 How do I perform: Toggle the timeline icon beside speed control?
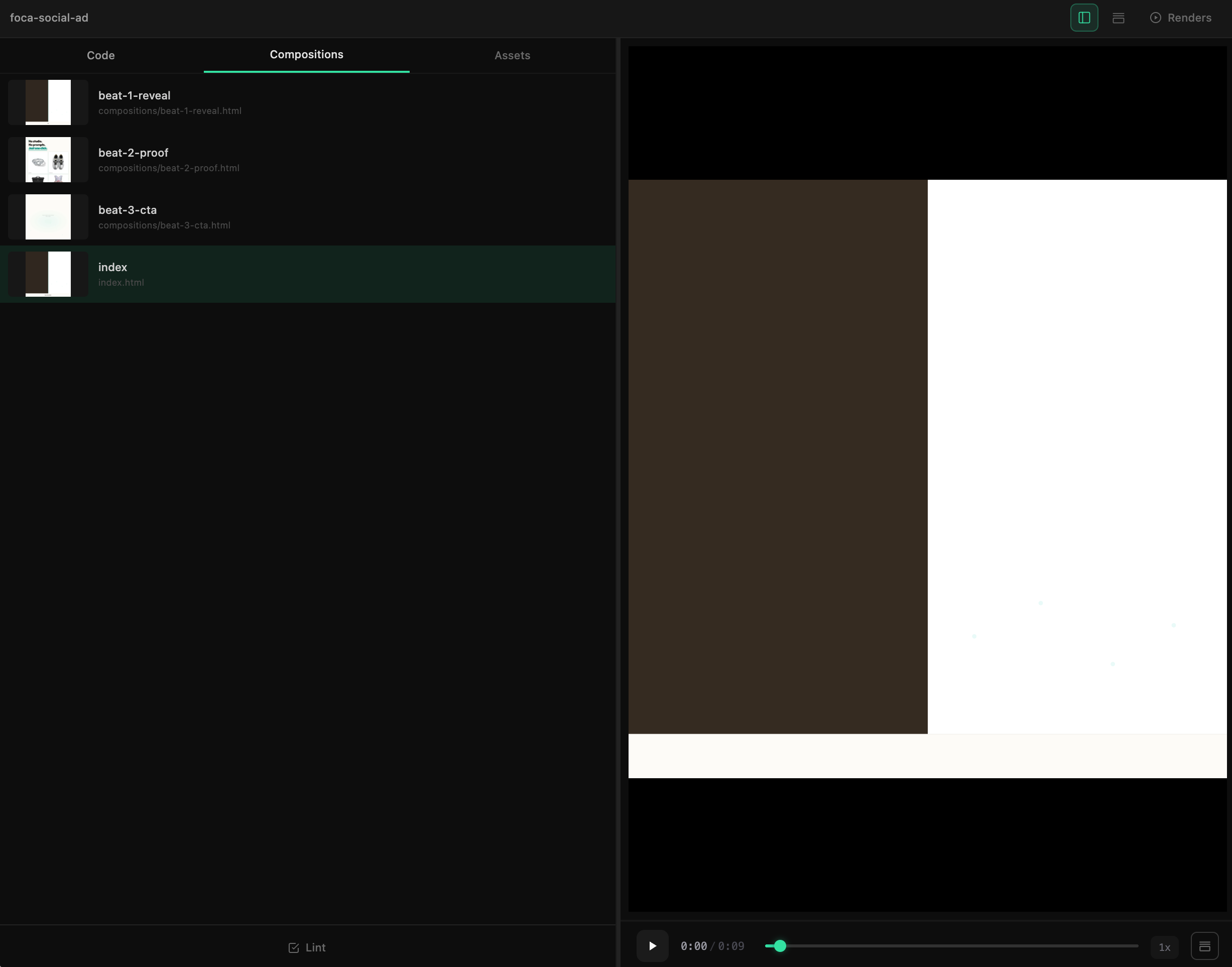click(x=1204, y=946)
